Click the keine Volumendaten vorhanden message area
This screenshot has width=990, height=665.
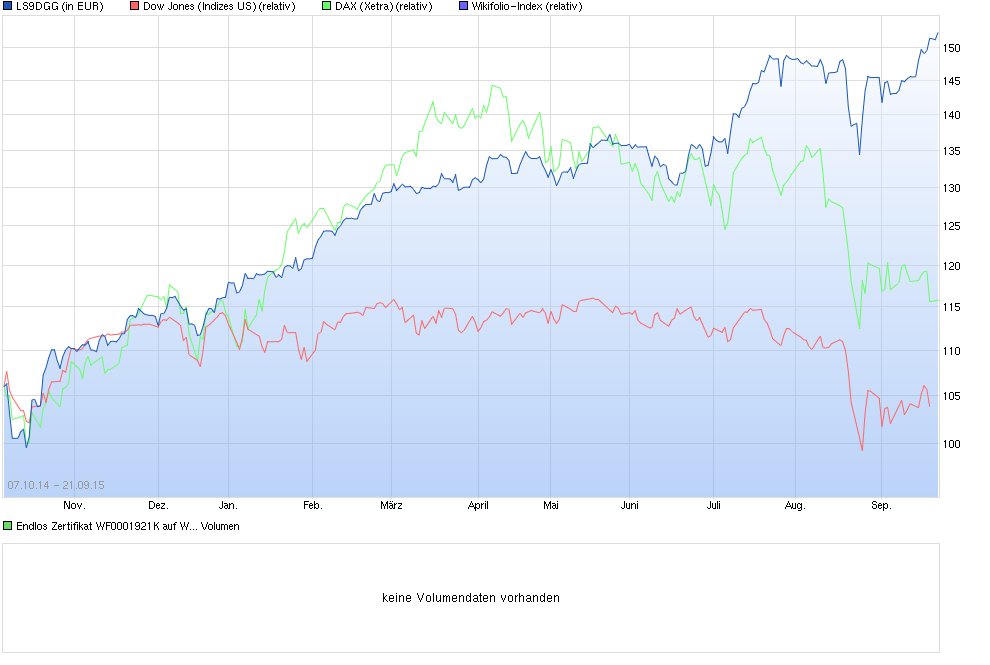pyautogui.click(x=470, y=597)
